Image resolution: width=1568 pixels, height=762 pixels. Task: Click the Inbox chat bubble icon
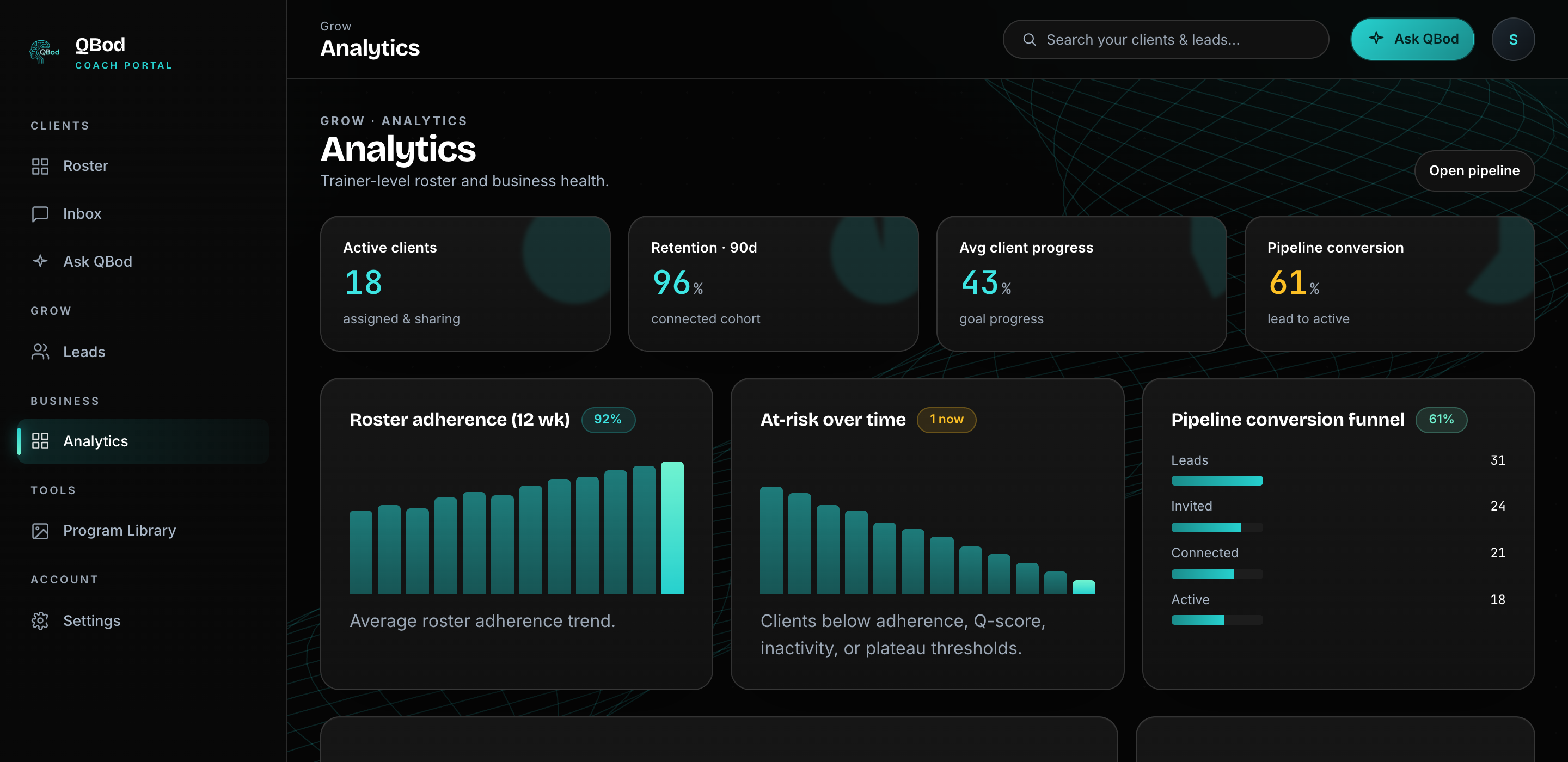click(x=40, y=213)
